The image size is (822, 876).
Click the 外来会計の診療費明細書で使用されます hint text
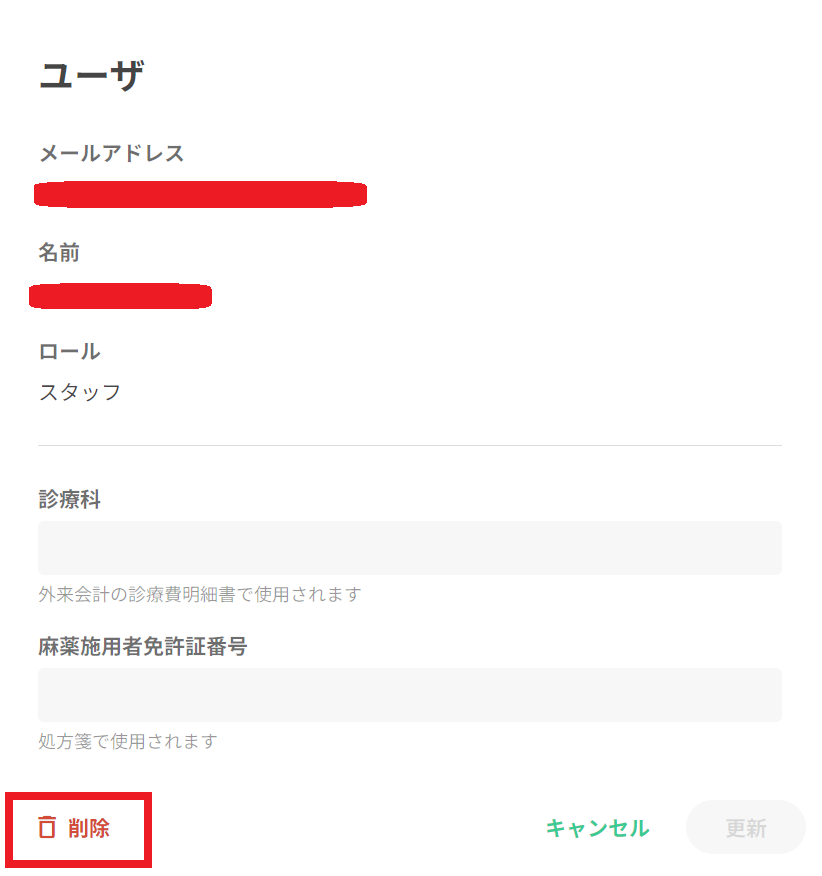(x=199, y=595)
